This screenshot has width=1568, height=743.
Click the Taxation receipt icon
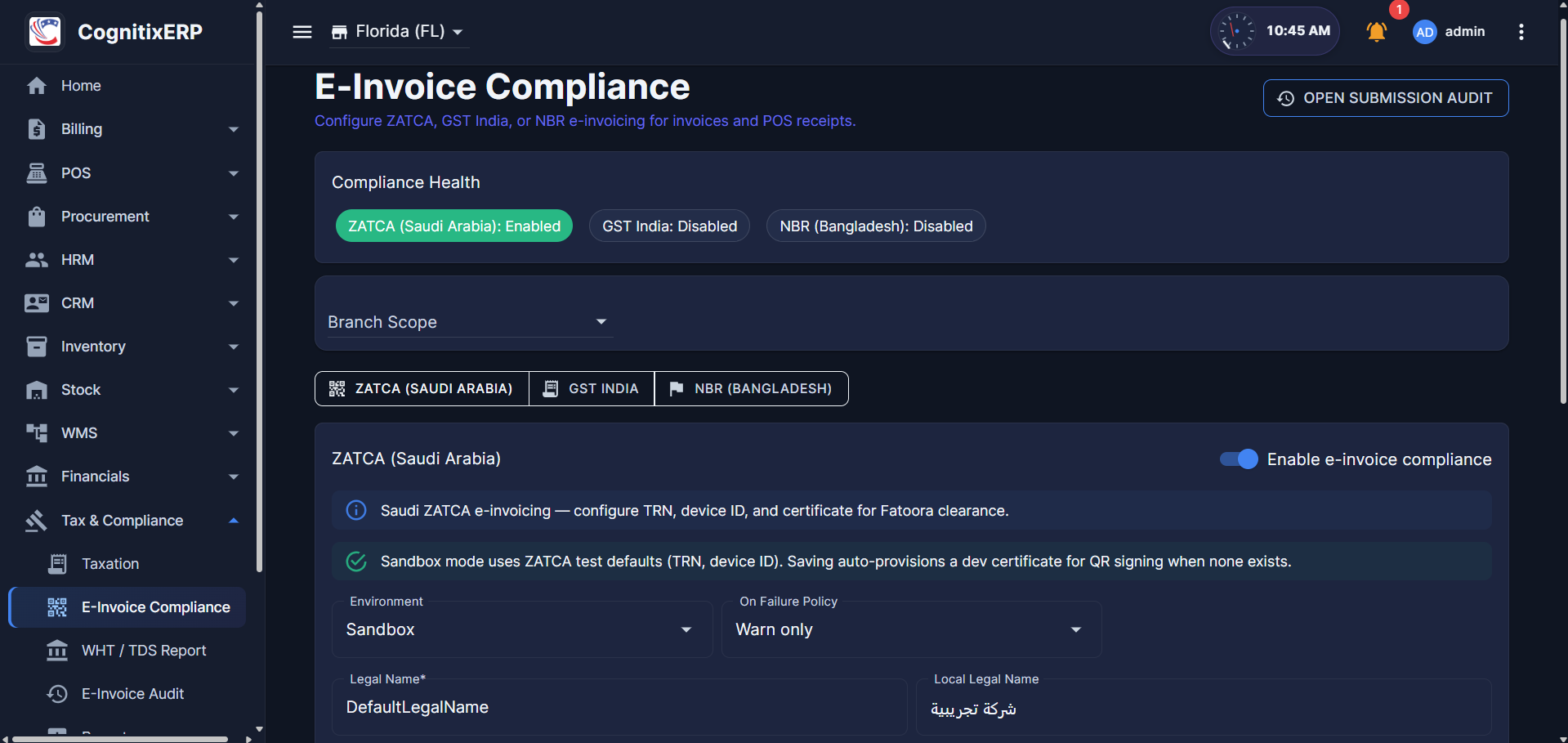click(x=57, y=564)
